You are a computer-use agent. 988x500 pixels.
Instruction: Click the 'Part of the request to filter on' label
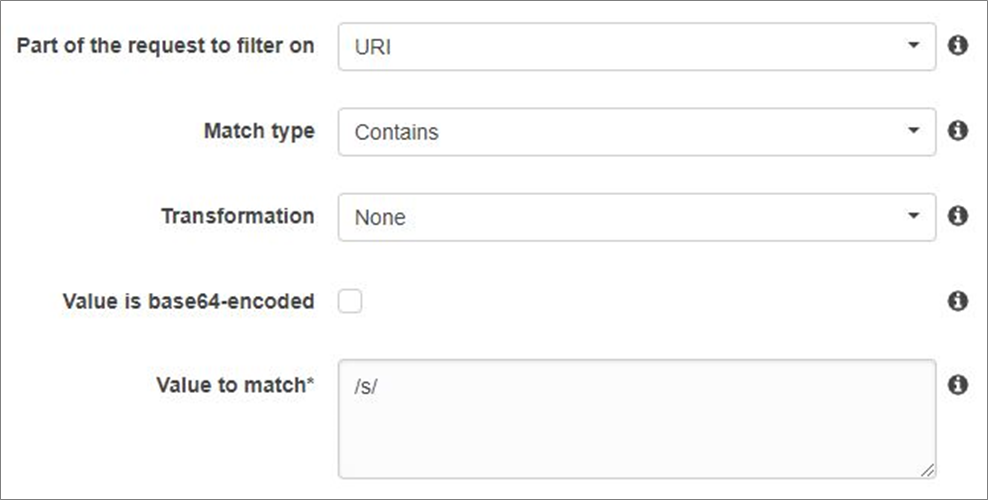click(x=165, y=45)
